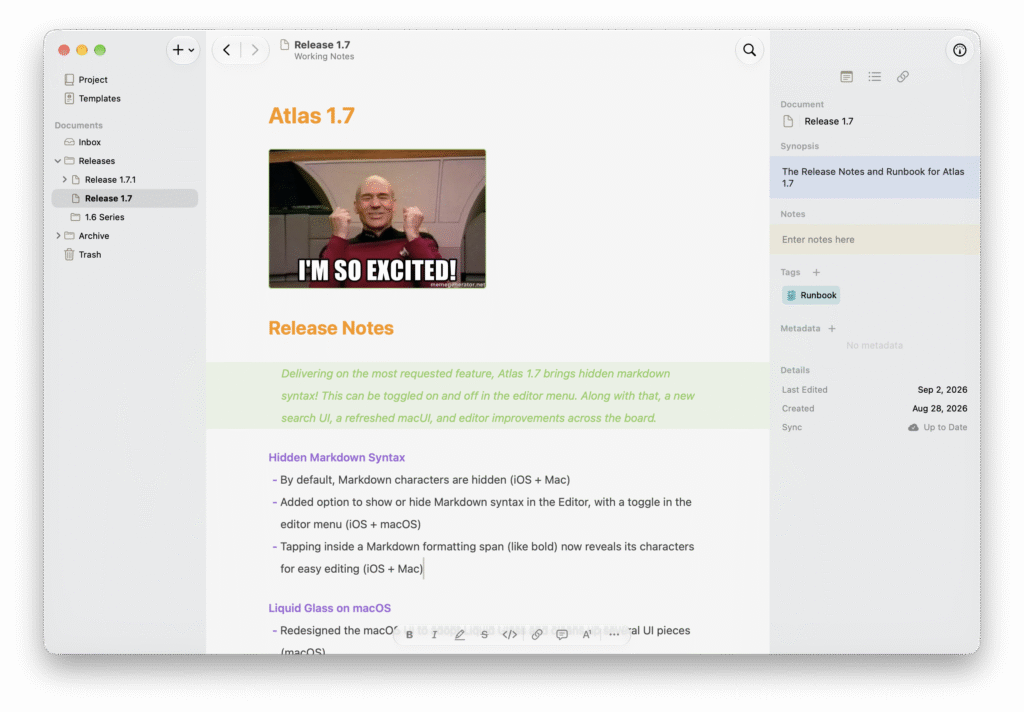The width and height of the screenshot is (1024, 712).
Task: Click the sync cloud icon
Action: click(913, 427)
